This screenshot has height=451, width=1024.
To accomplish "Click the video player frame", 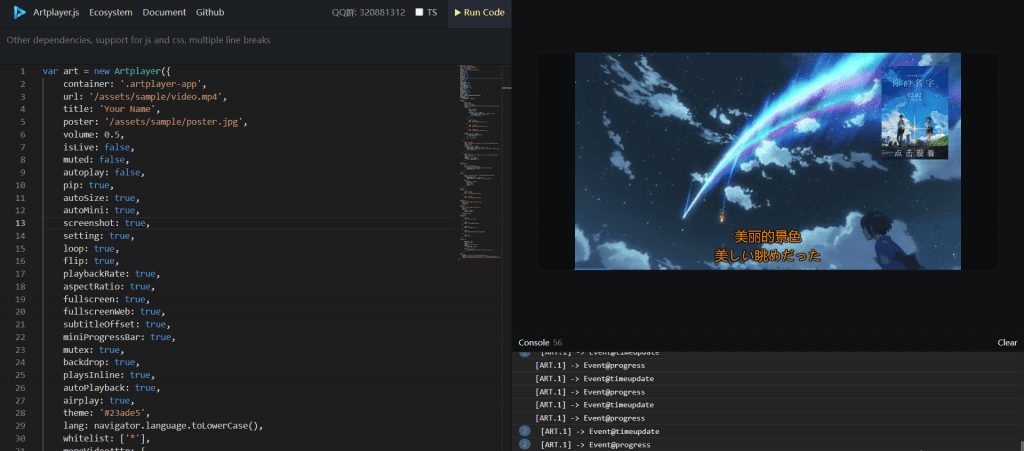I will (767, 161).
